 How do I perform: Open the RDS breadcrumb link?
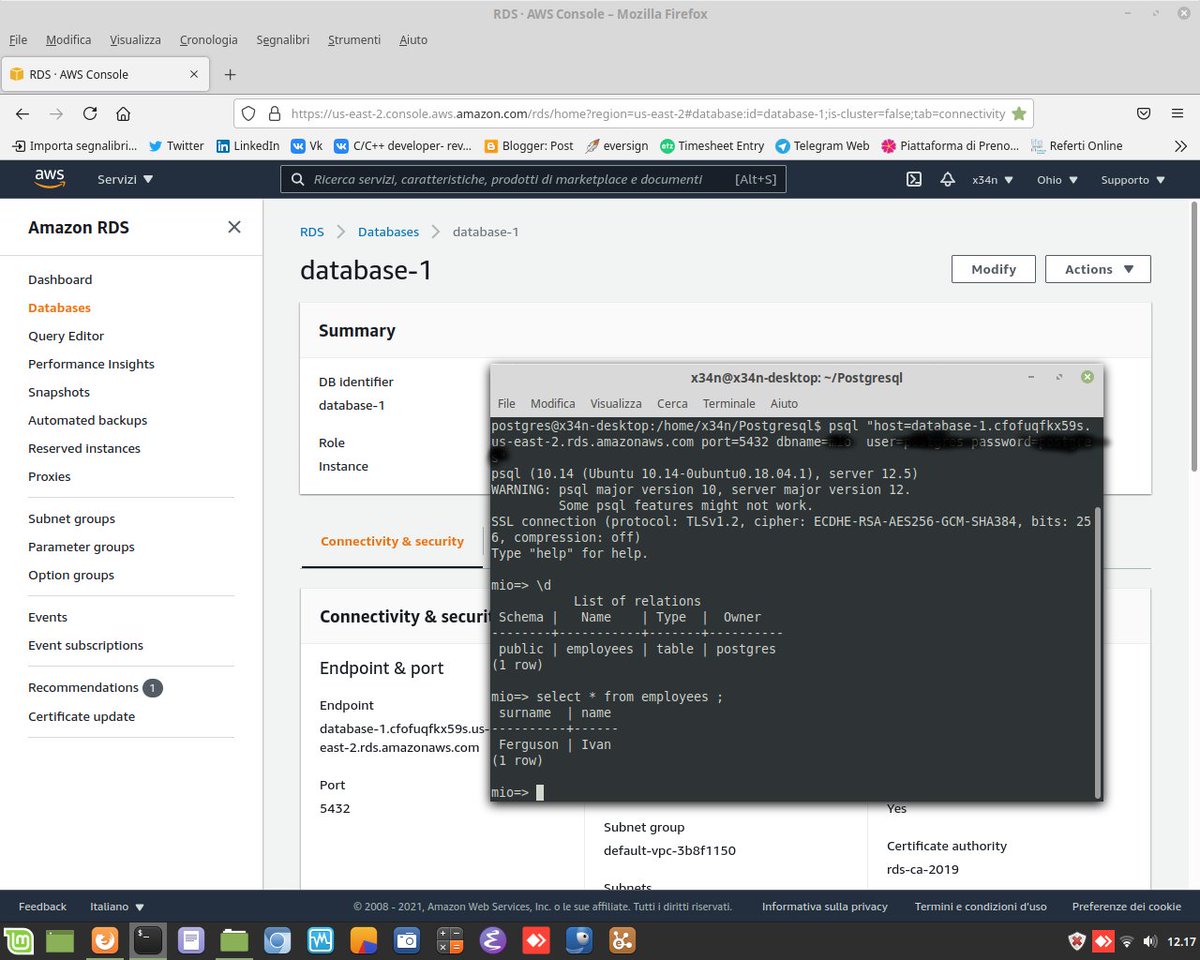(312, 232)
